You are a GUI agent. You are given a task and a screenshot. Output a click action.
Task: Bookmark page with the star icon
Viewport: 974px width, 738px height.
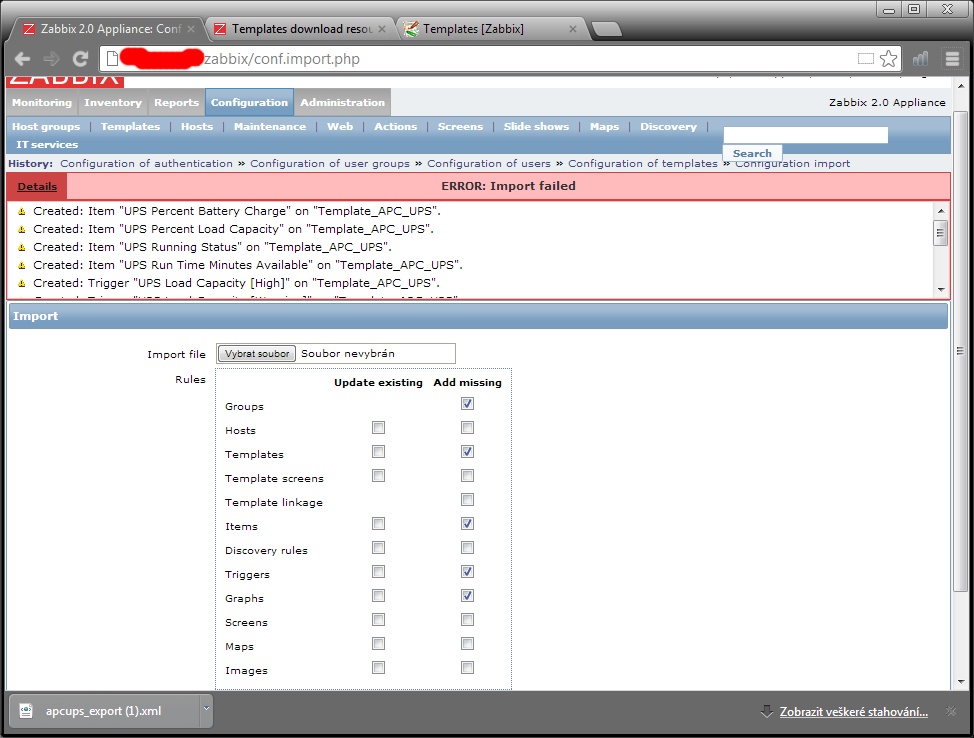tap(889, 59)
